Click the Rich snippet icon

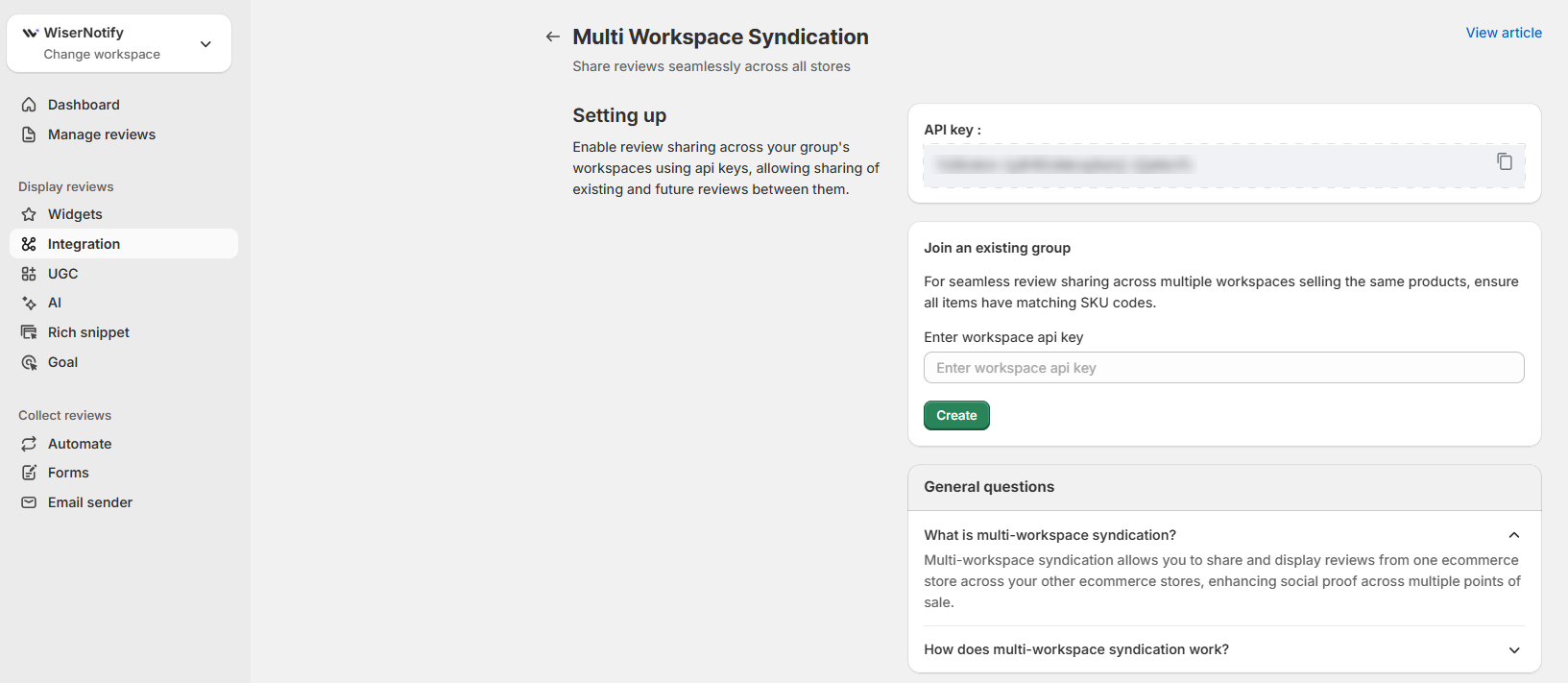[29, 332]
